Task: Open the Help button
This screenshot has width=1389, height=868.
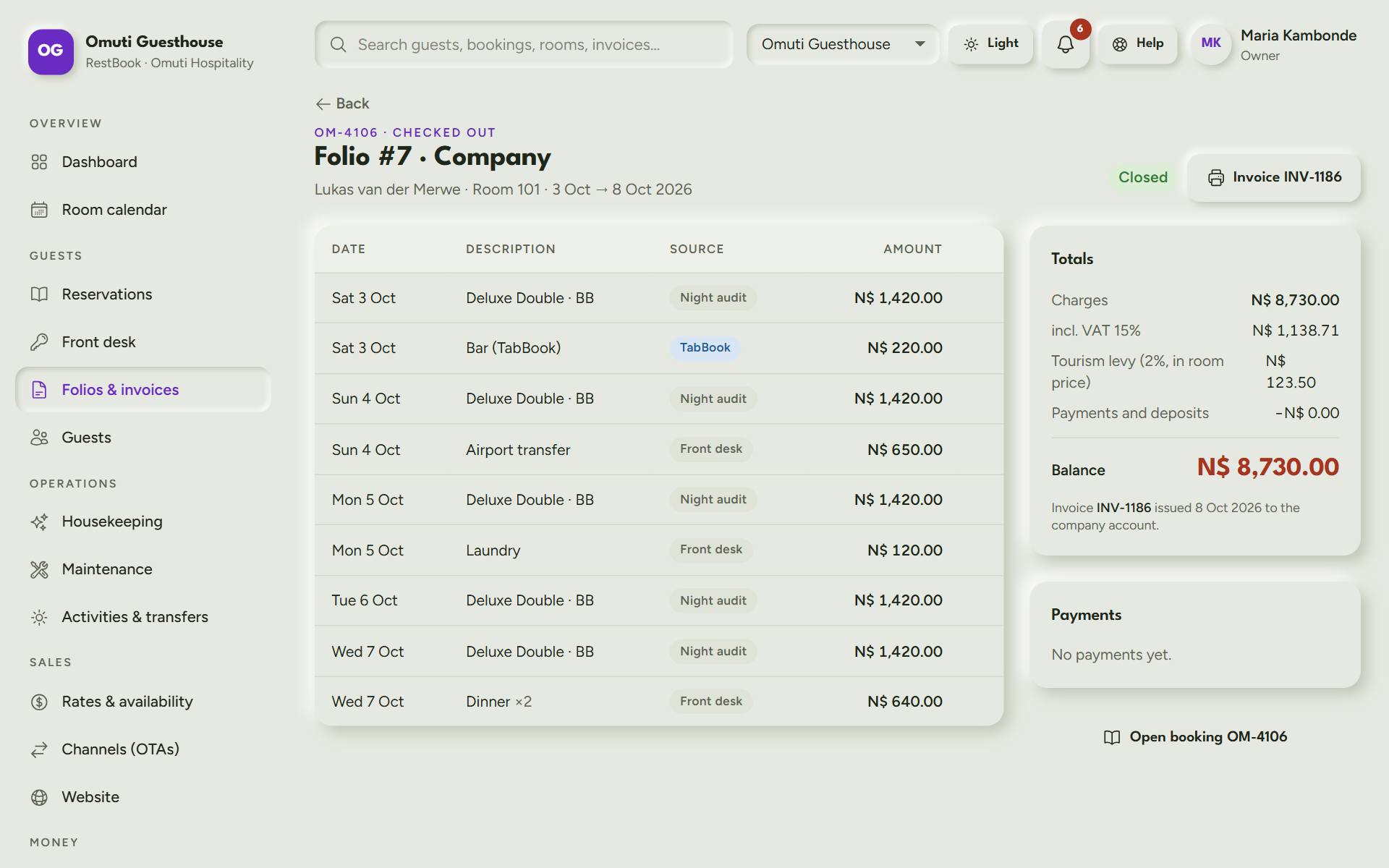Action: click(x=1138, y=44)
